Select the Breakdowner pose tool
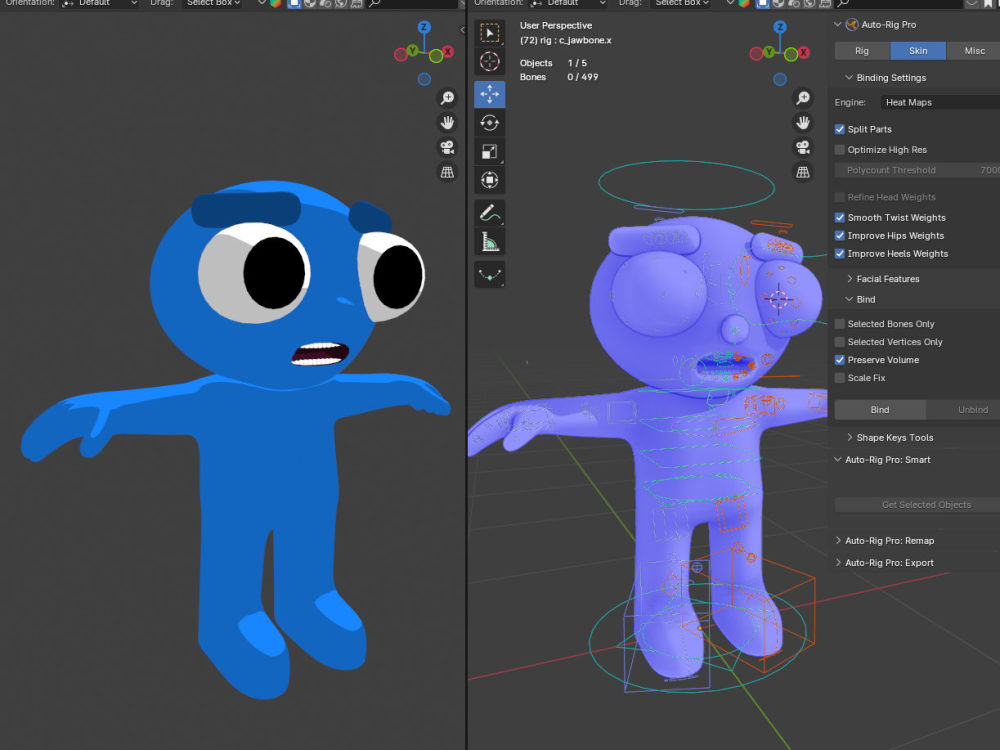The height and width of the screenshot is (750, 1000). (x=490, y=275)
